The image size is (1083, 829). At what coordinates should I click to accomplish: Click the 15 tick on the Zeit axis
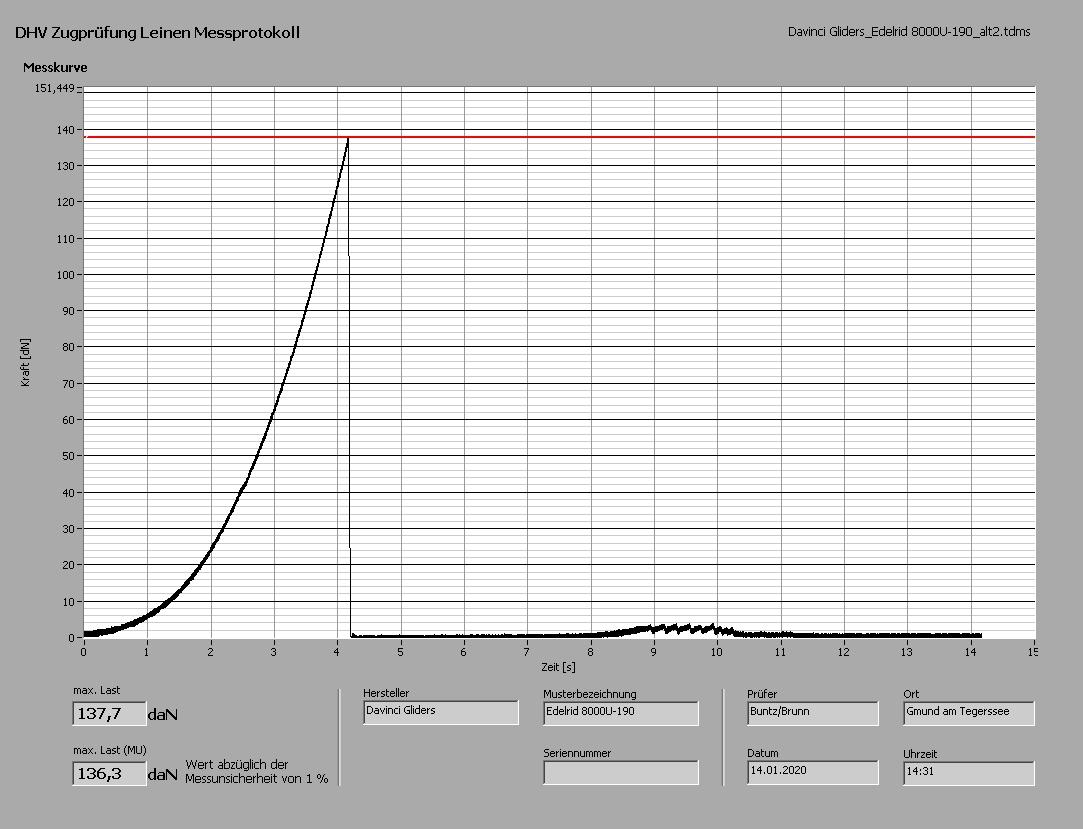1033,651
